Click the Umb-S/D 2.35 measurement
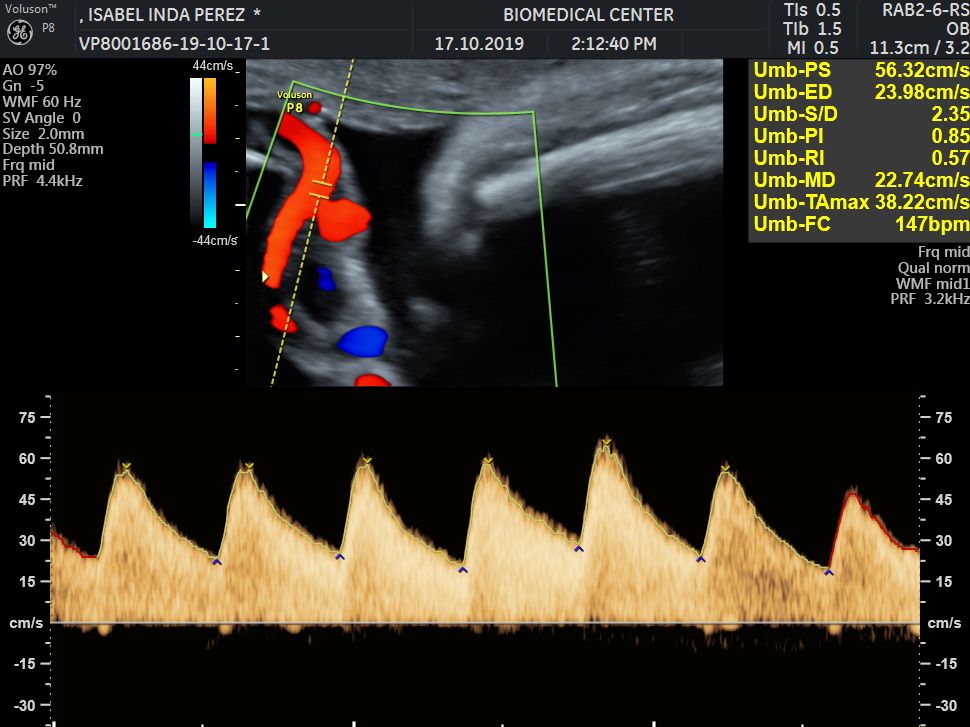This screenshot has width=970, height=727. pos(861,114)
